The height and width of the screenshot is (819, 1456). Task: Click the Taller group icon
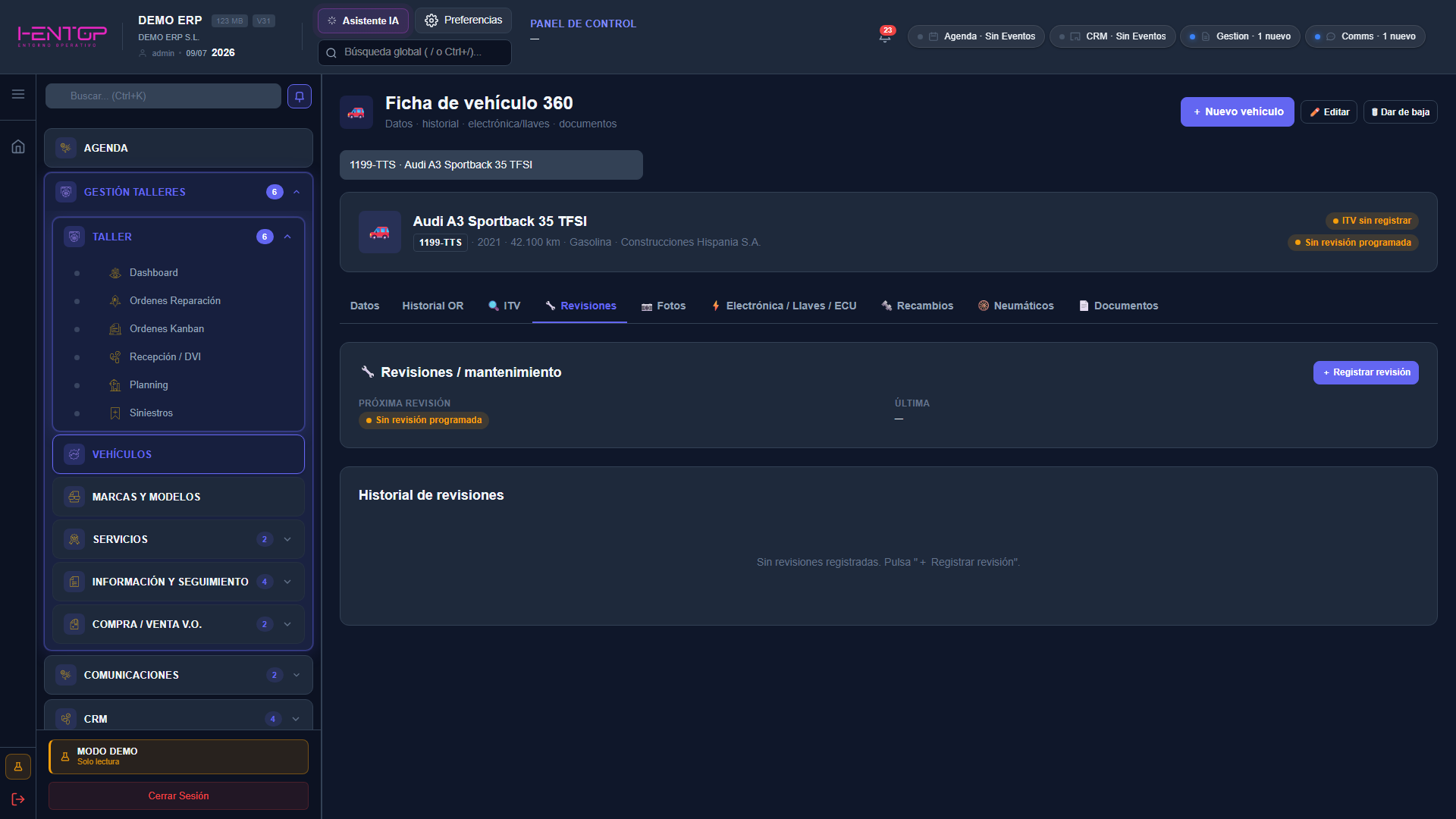pyautogui.click(x=74, y=237)
